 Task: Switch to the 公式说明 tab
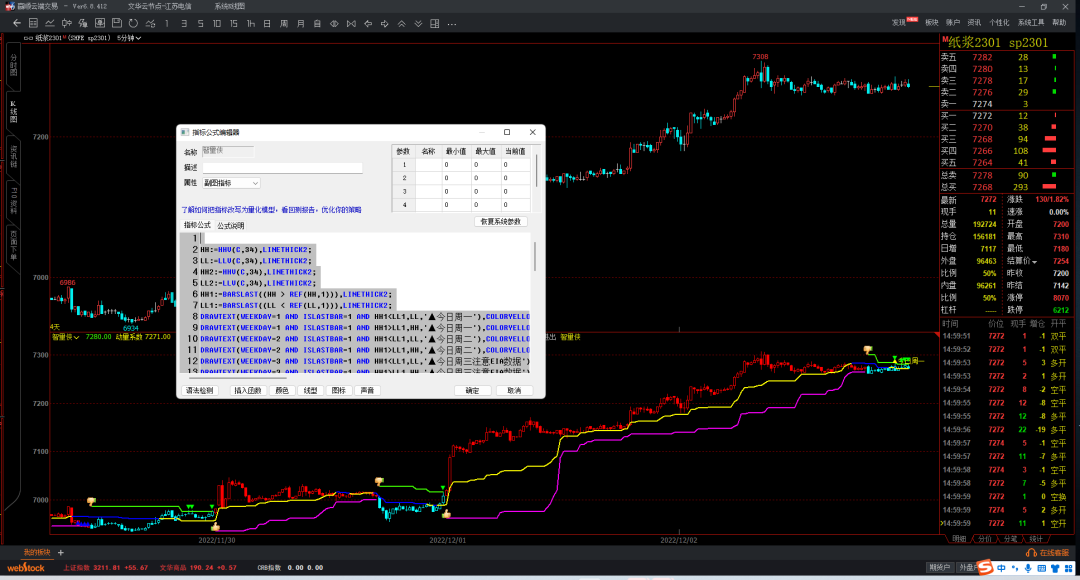(231, 225)
